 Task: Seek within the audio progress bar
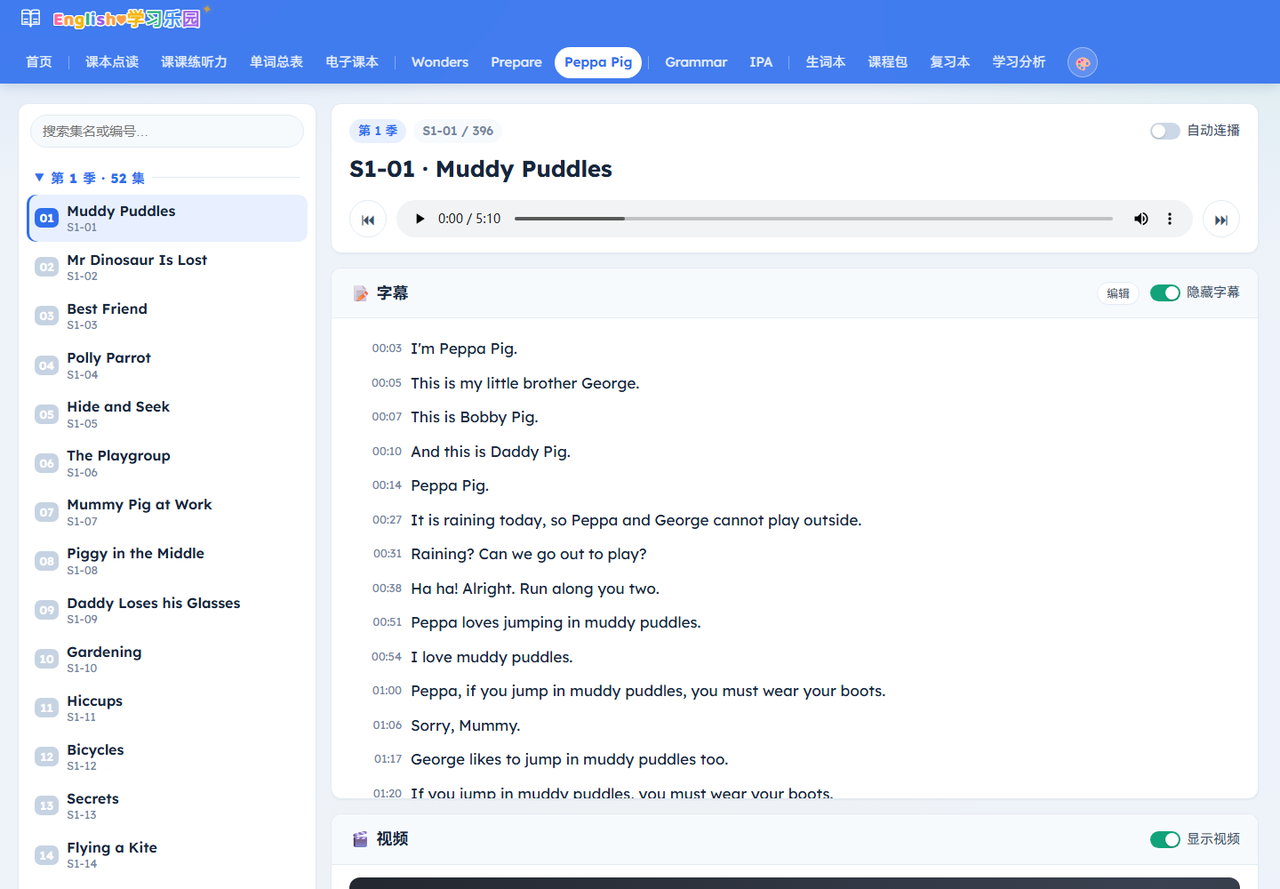click(813, 219)
